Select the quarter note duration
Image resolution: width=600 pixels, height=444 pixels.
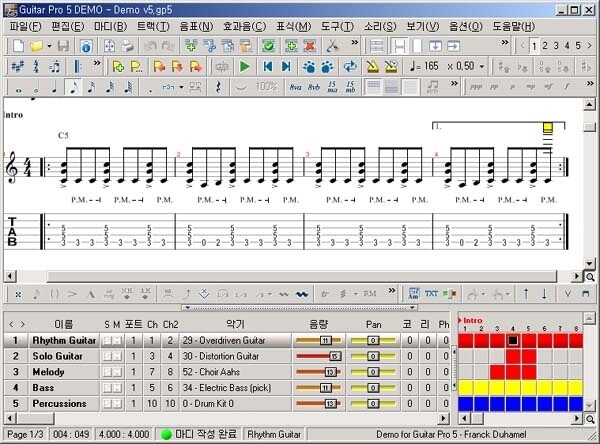pyautogui.click(x=54, y=87)
